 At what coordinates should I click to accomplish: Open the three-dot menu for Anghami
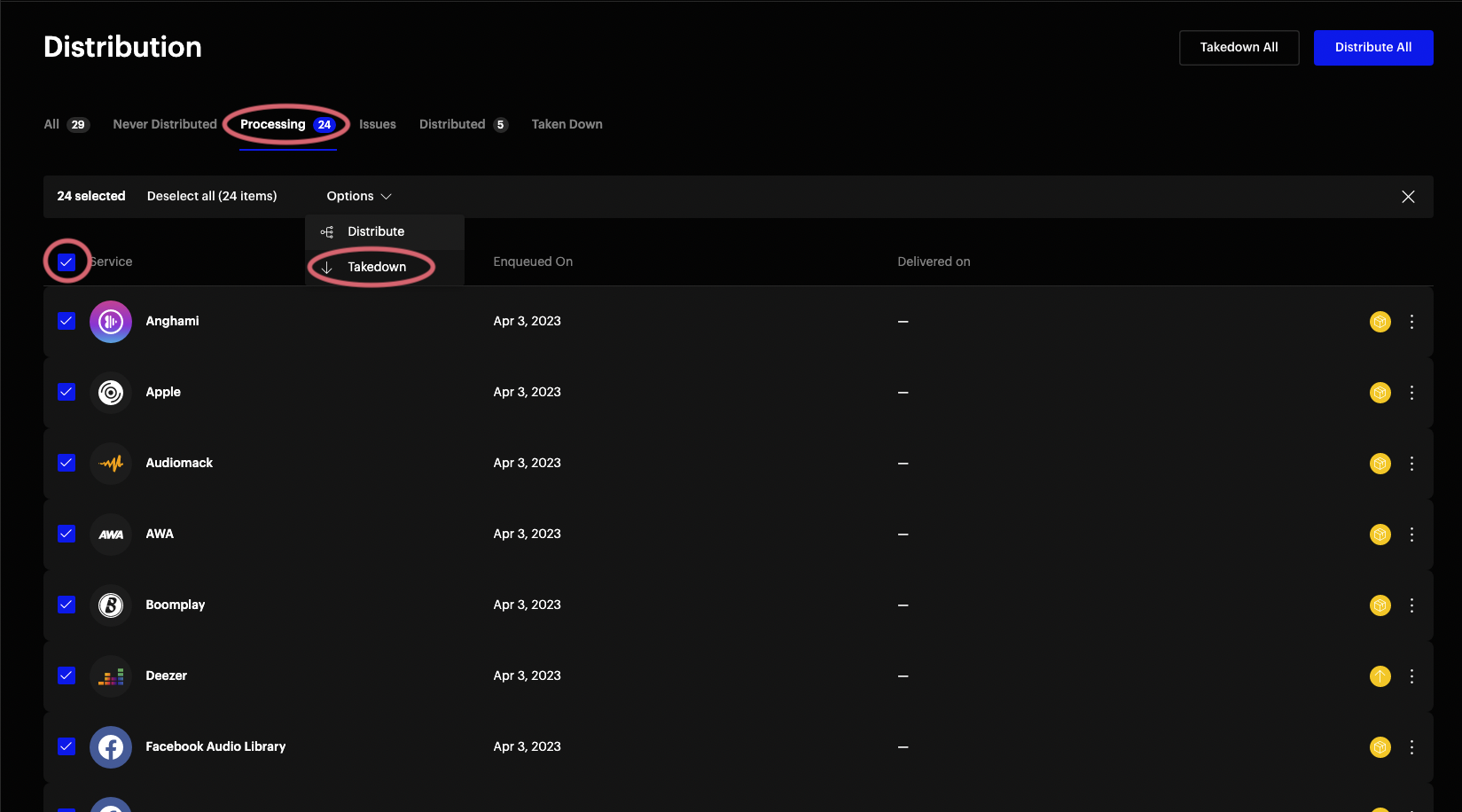tap(1412, 322)
